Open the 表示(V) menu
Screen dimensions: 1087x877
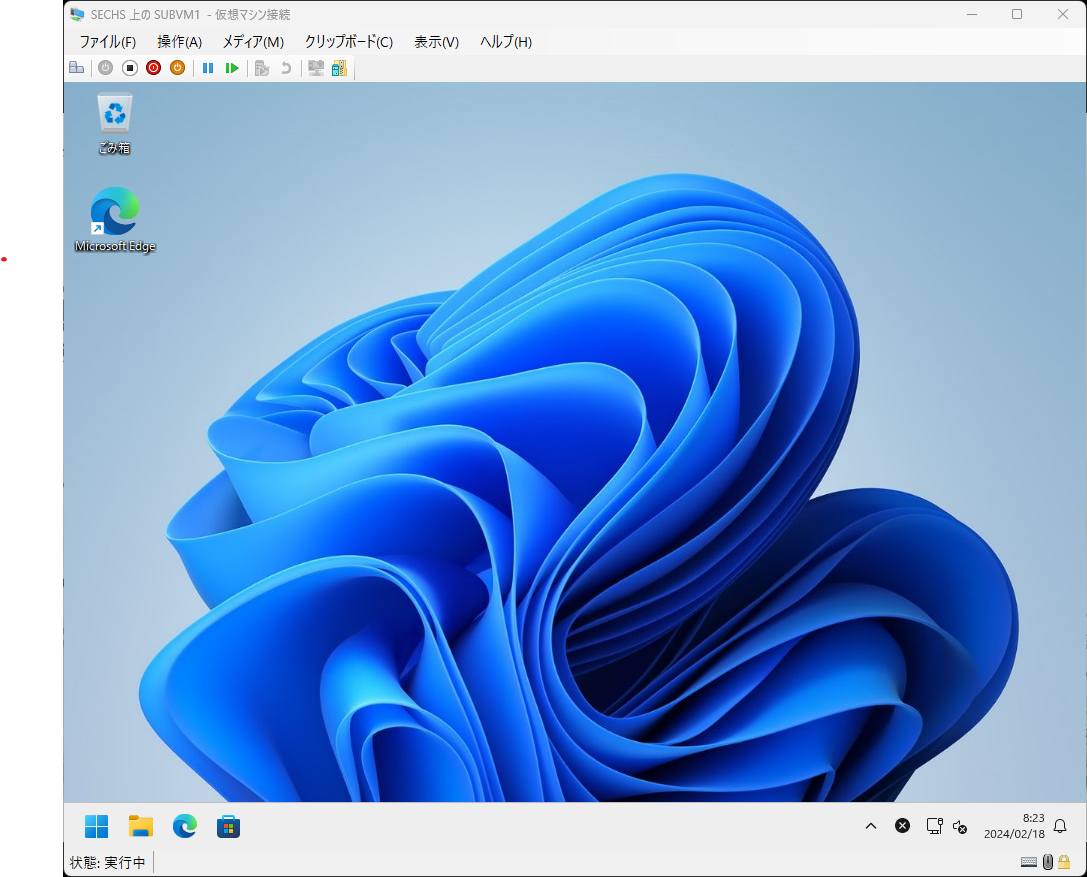click(x=437, y=42)
